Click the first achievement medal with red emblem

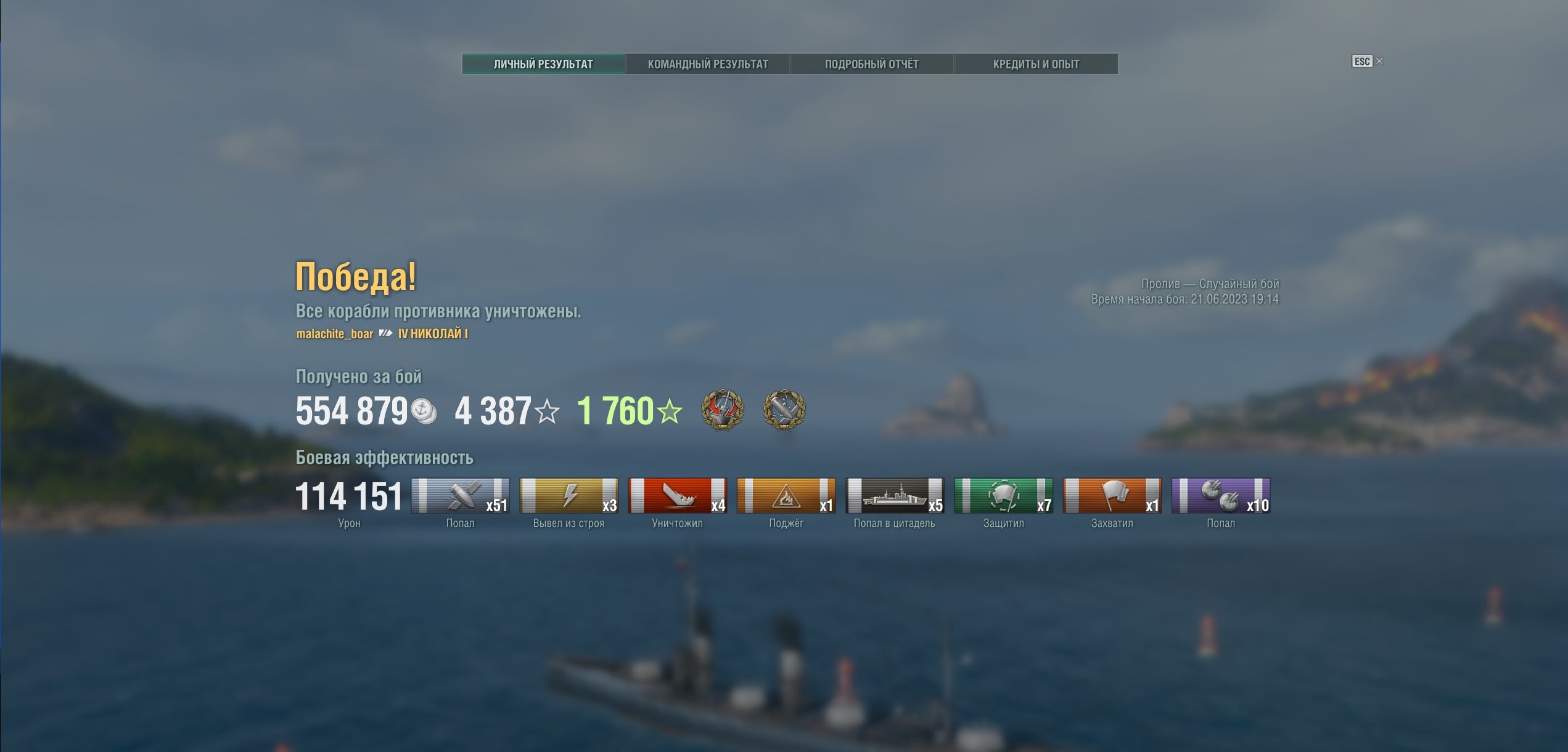pyautogui.click(x=723, y=410)
